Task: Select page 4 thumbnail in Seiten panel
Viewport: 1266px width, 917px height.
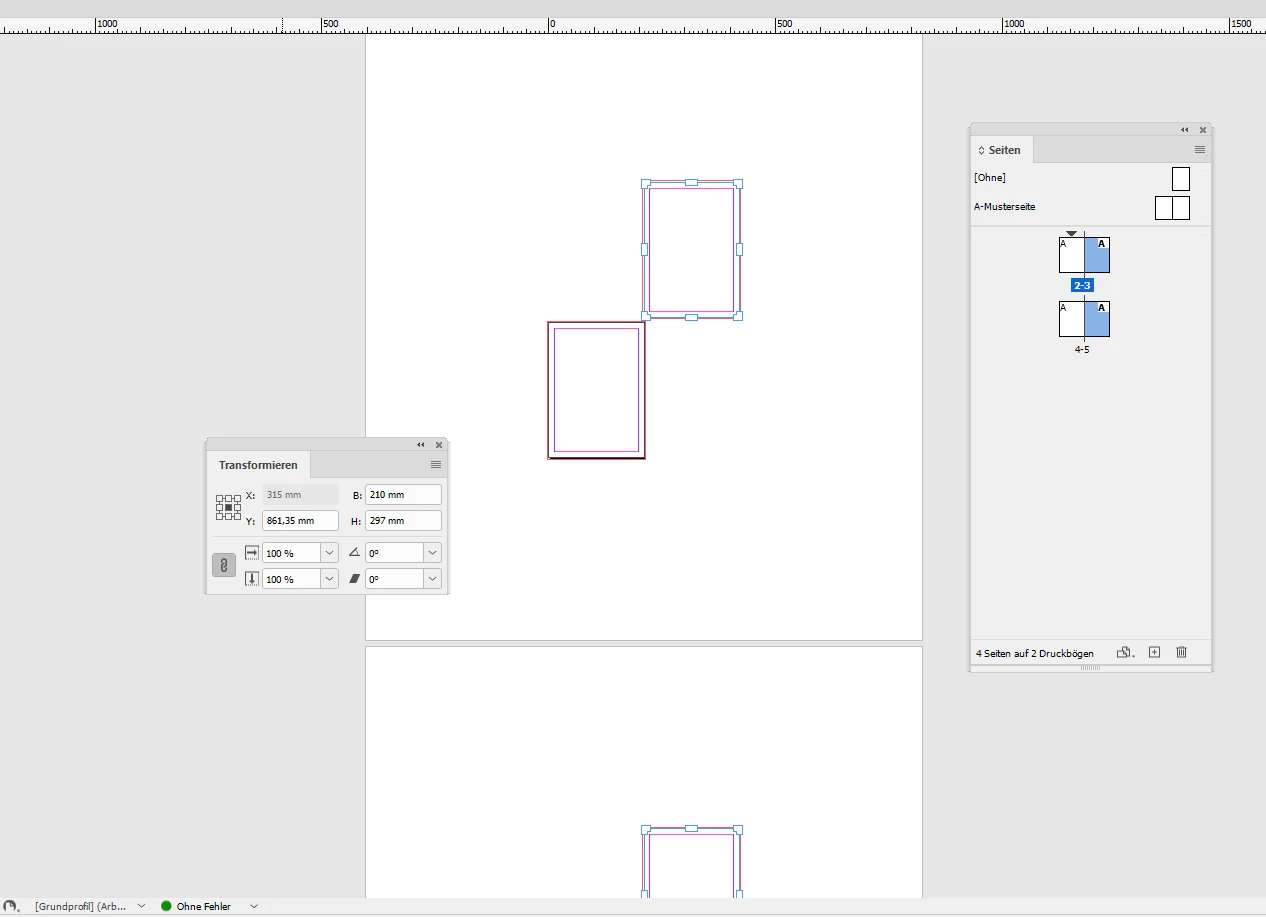Action: [1072, 319]
